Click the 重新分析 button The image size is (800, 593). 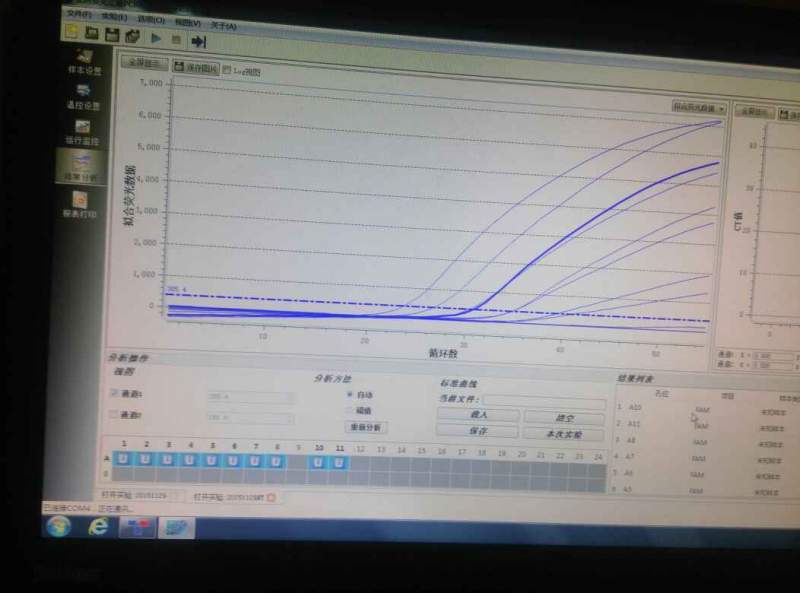pyautogui.click(x=366, y=427)
